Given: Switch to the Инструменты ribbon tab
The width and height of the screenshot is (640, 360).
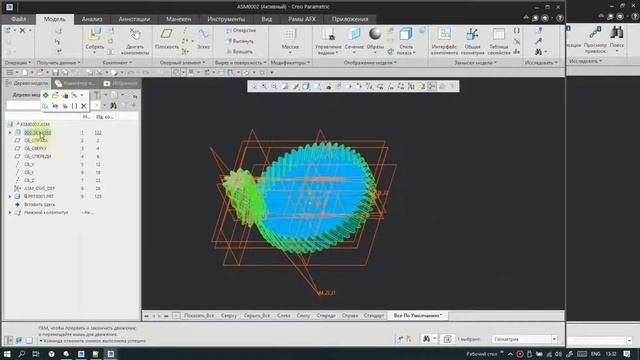Looking at the screenshot, I should click(x=226, y=19).
